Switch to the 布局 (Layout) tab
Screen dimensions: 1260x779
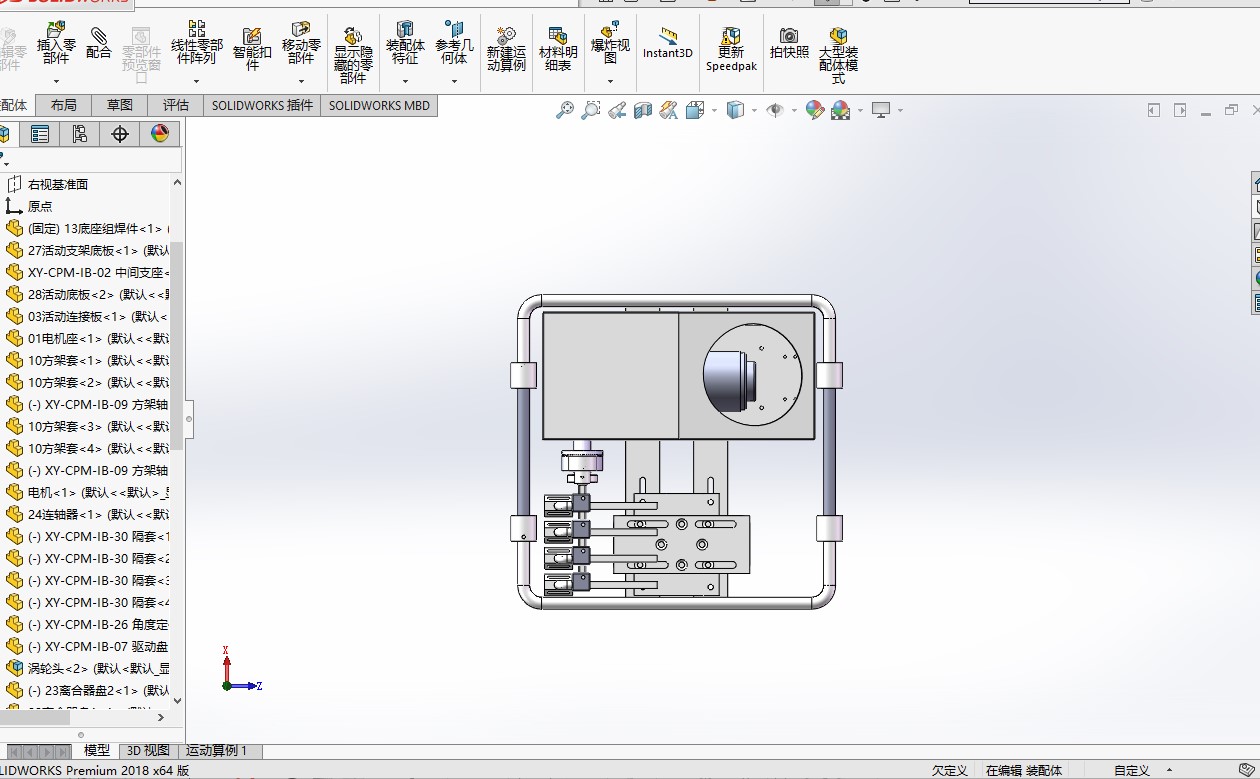64,105
